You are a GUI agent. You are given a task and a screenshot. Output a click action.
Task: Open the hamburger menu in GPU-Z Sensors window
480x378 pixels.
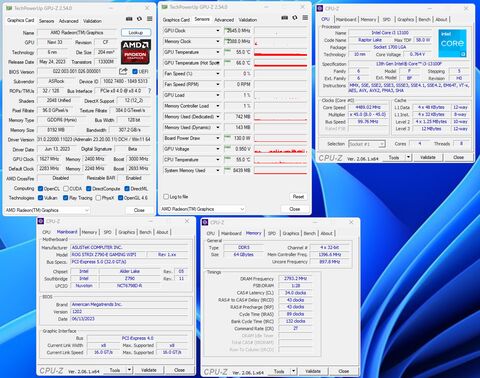(x=305, y=18)
